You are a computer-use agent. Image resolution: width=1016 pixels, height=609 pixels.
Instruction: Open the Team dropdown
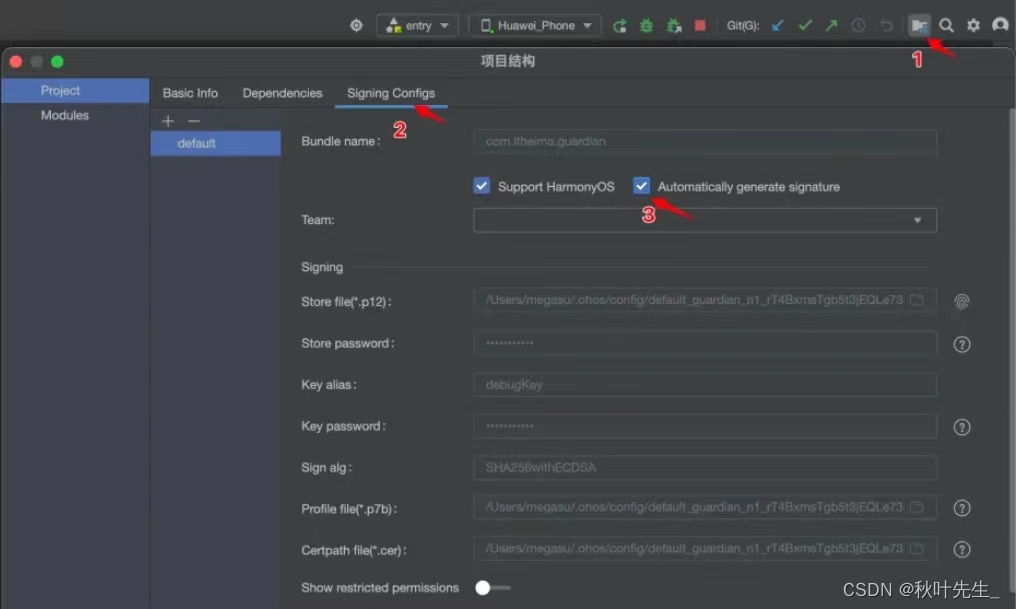705,220
